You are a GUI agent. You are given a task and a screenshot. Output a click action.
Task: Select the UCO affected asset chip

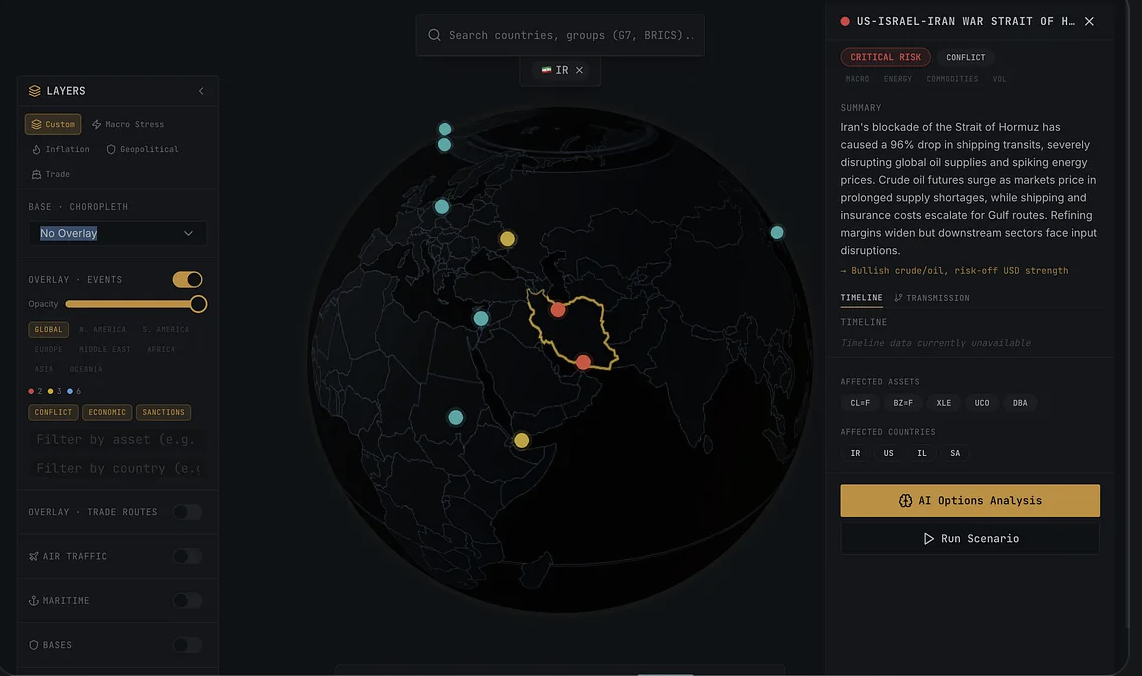pyautogui.click(x=982, y=403)
